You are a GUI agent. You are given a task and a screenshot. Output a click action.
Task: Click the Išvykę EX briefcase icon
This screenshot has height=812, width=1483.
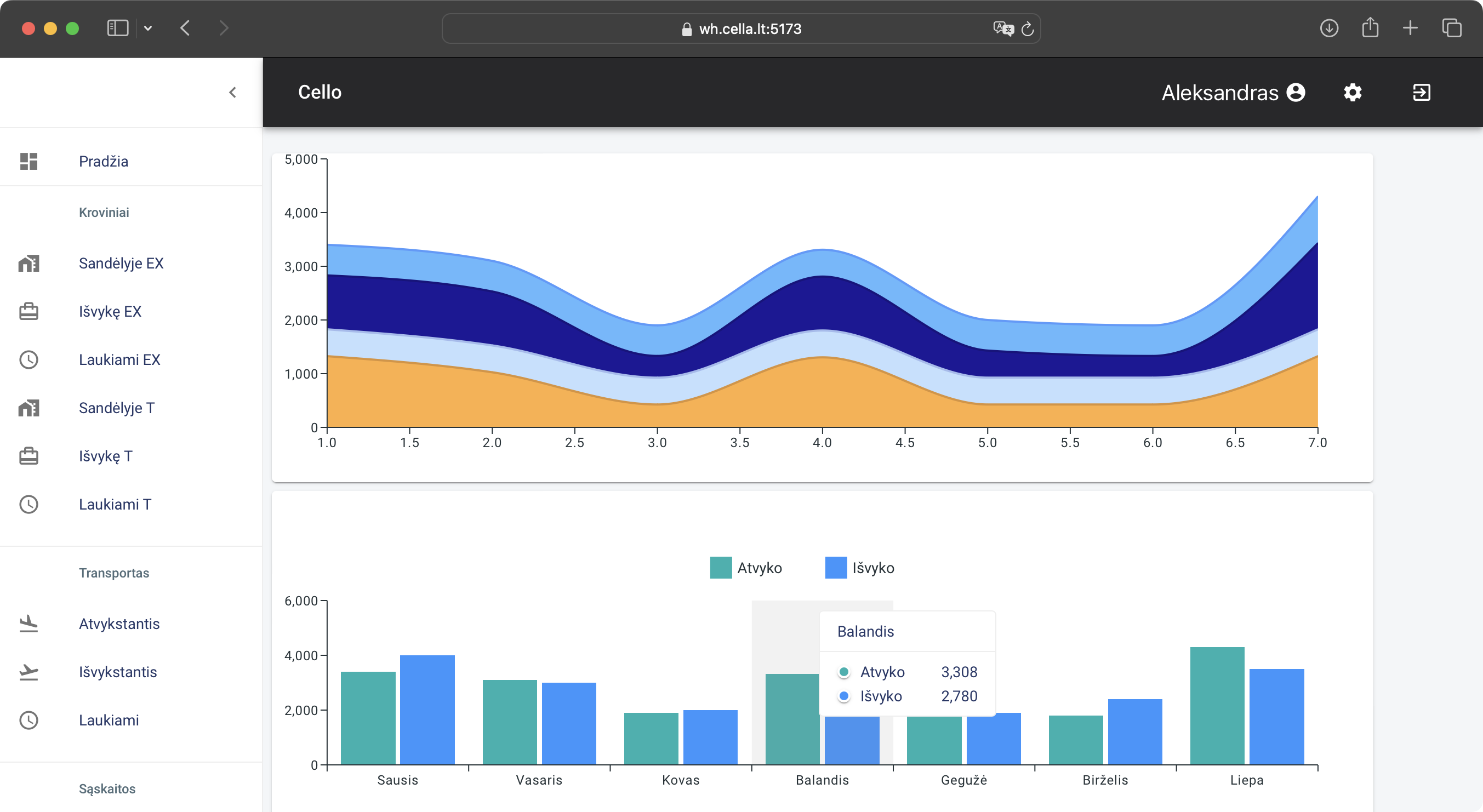coord(28,311)
